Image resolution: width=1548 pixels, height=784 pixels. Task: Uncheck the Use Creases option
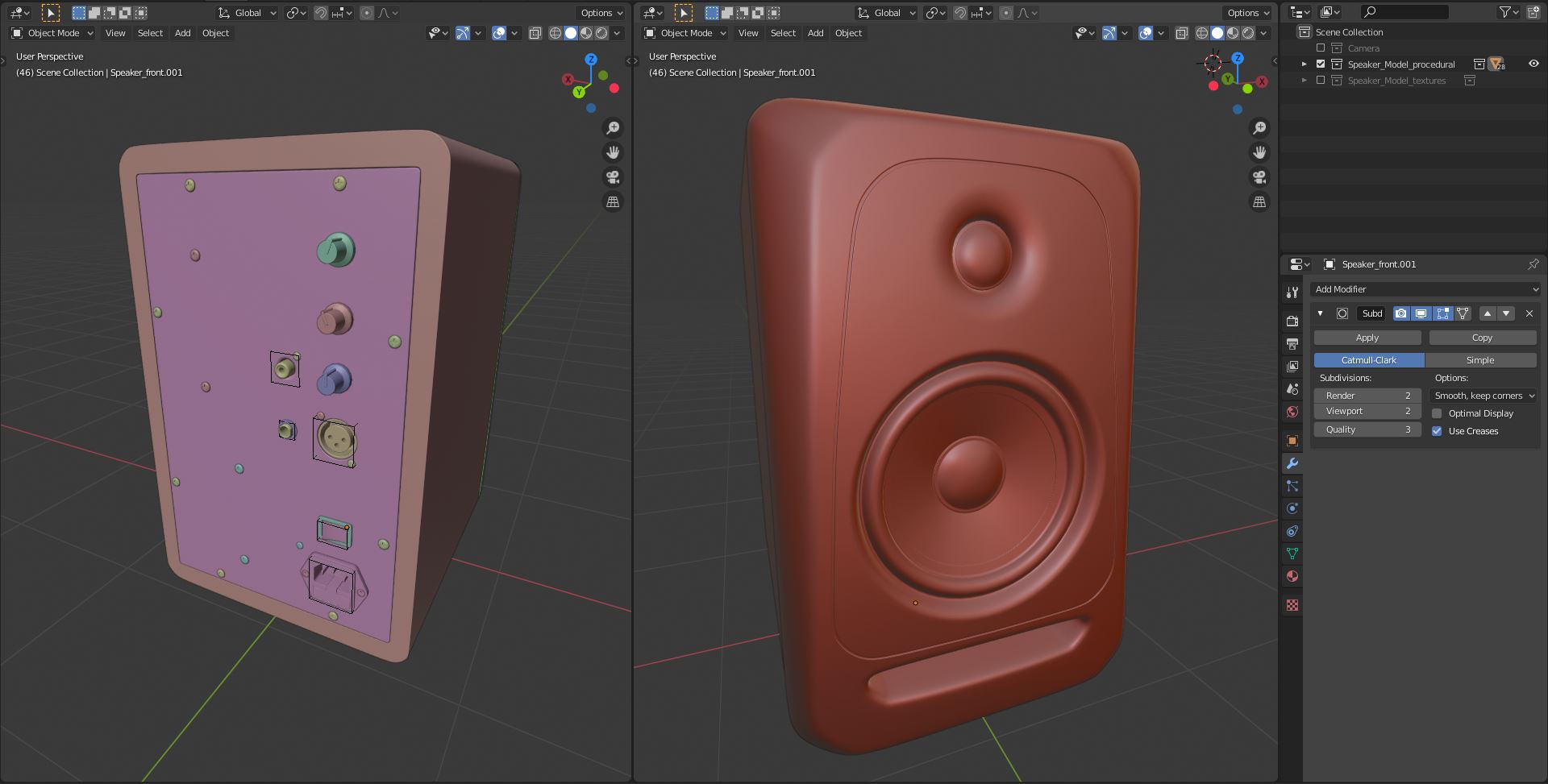click(1437, 431)
